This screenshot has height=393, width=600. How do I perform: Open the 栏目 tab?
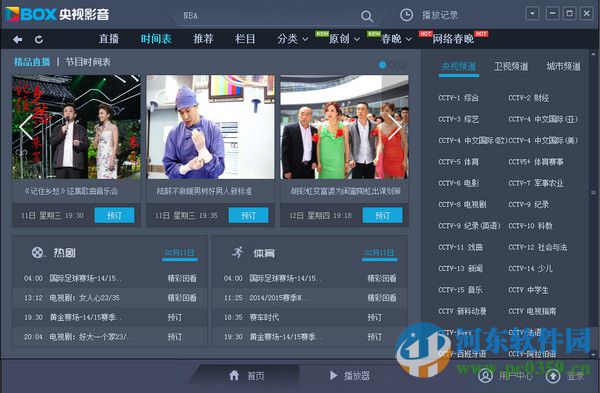tap(245, 39)
